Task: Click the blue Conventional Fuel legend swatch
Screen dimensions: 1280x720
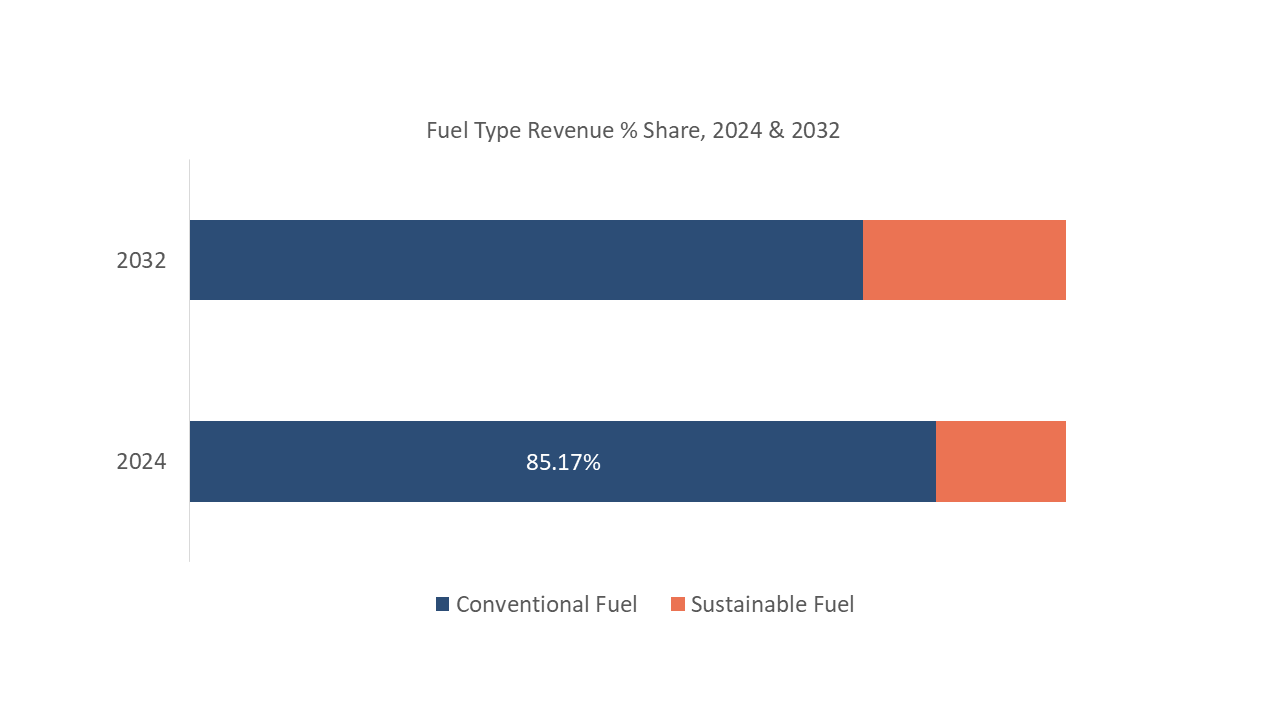Action: [x=443, y=604]
